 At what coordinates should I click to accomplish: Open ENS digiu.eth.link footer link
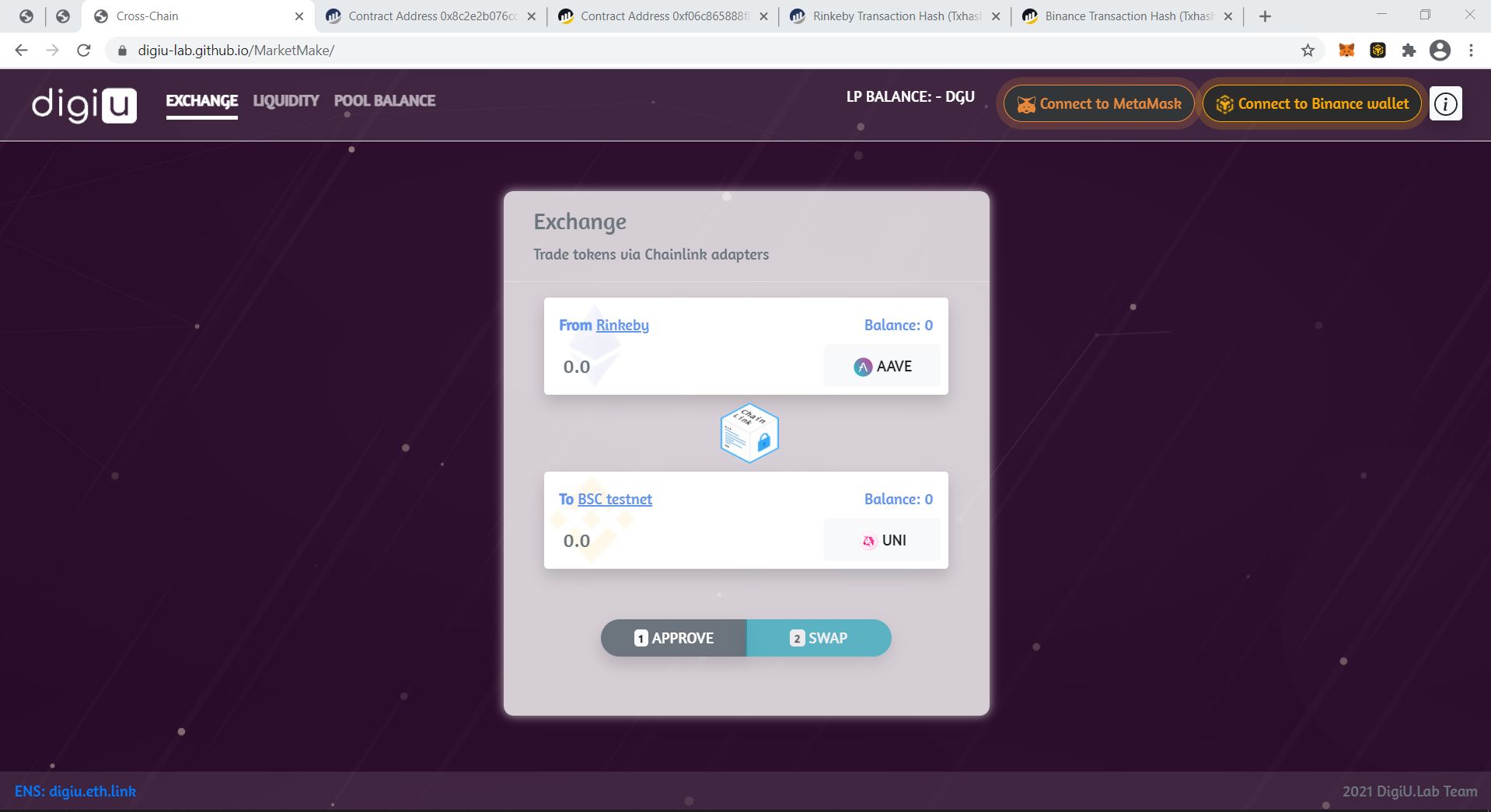[75, 791]
